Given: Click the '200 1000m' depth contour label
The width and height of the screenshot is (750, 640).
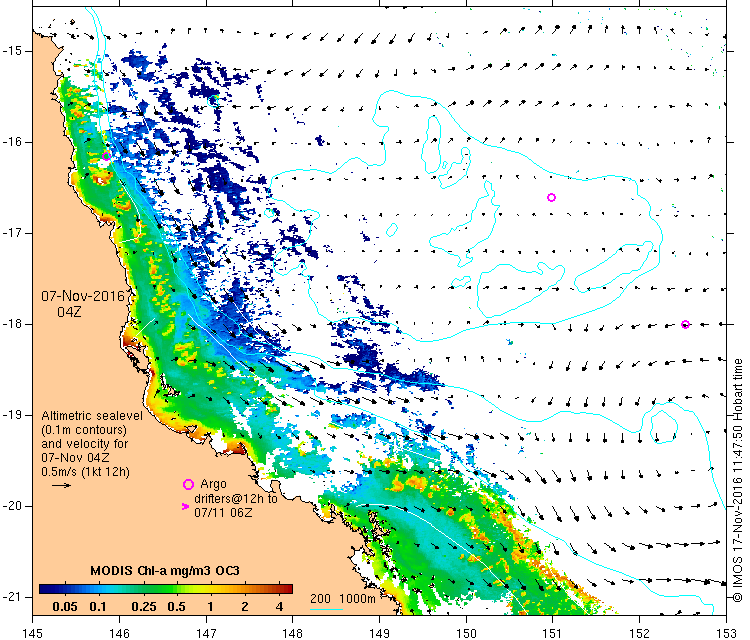Looking at the screenshot, I should 342,598.
